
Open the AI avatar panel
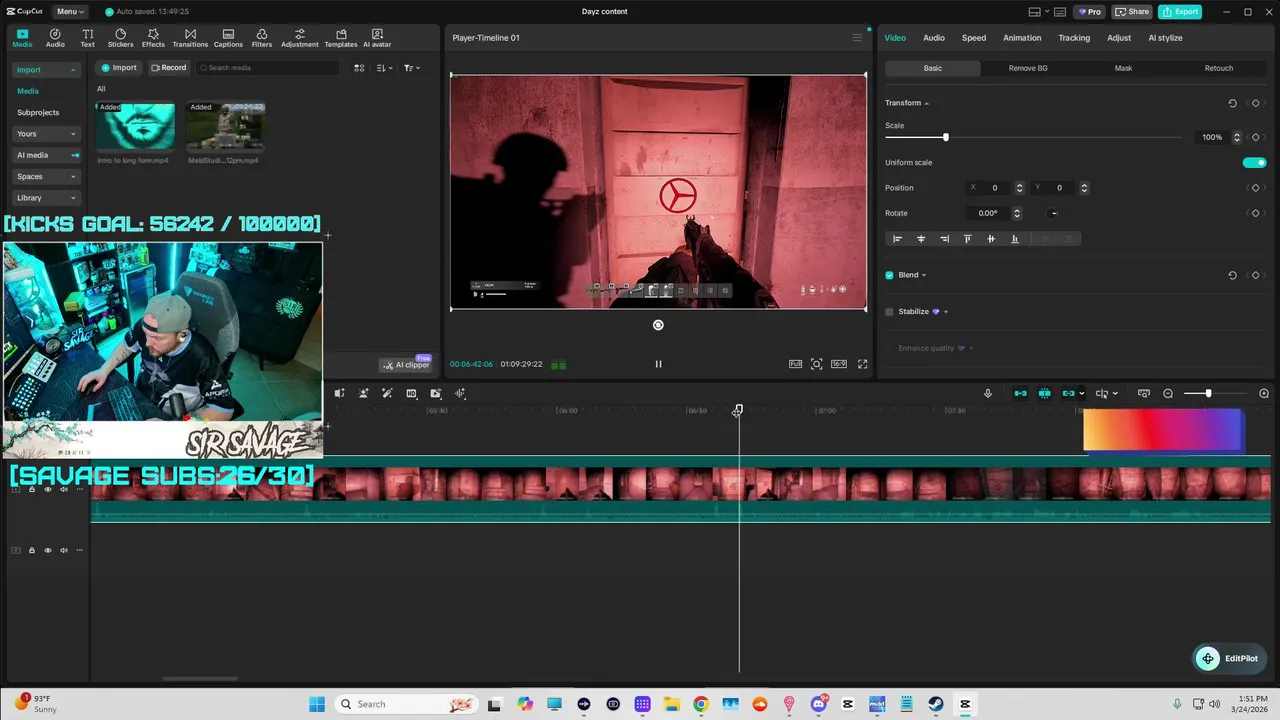(377, 38)
